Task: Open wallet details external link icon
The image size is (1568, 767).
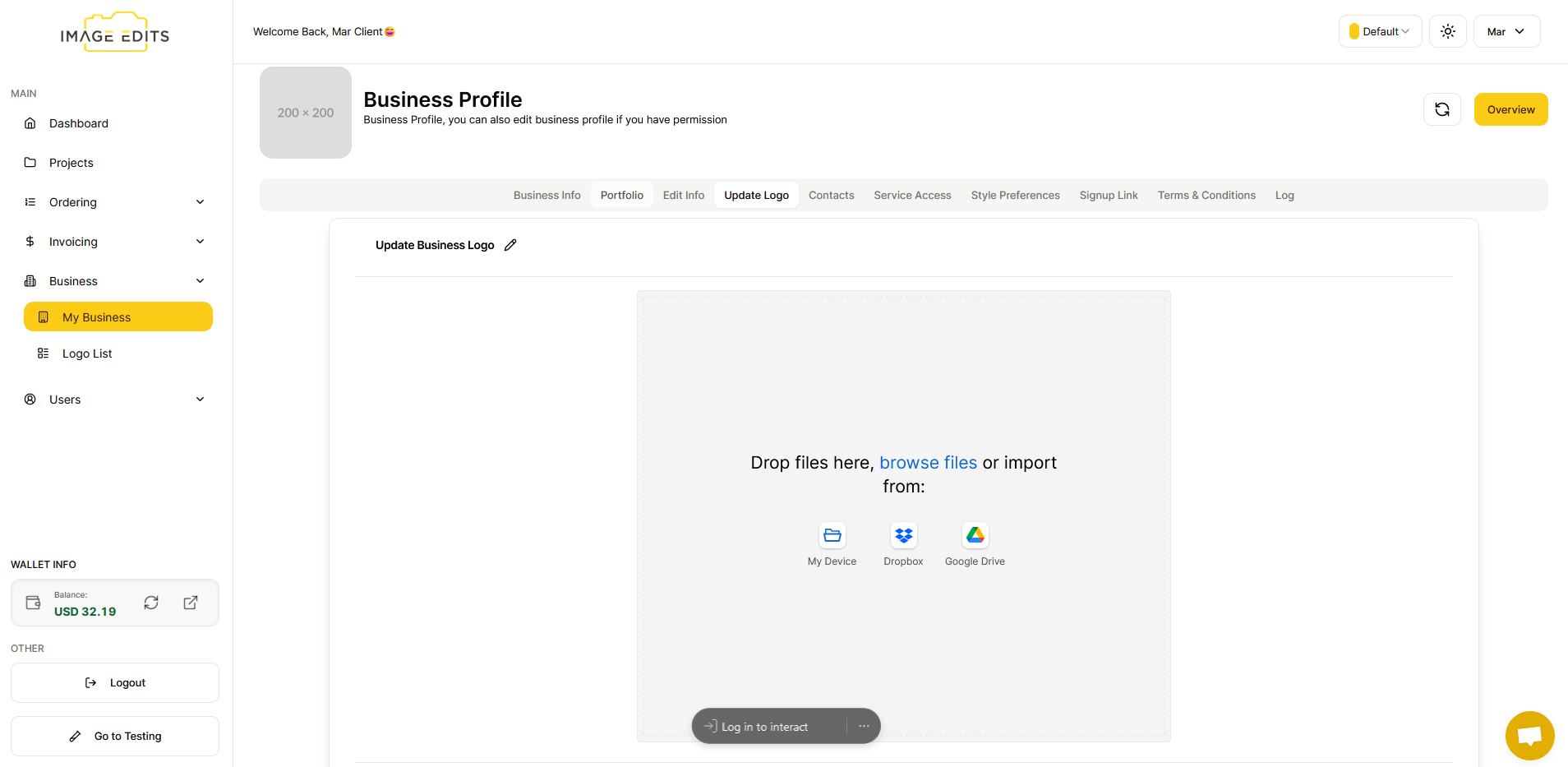Action: pos(191,603)
